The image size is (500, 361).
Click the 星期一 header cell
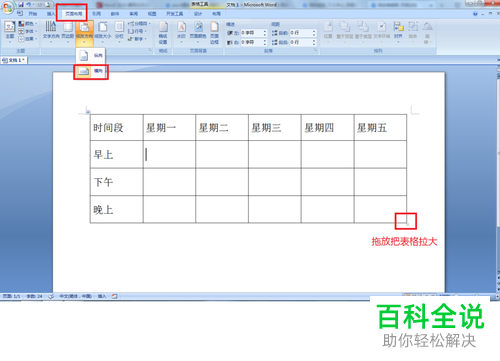169,127
